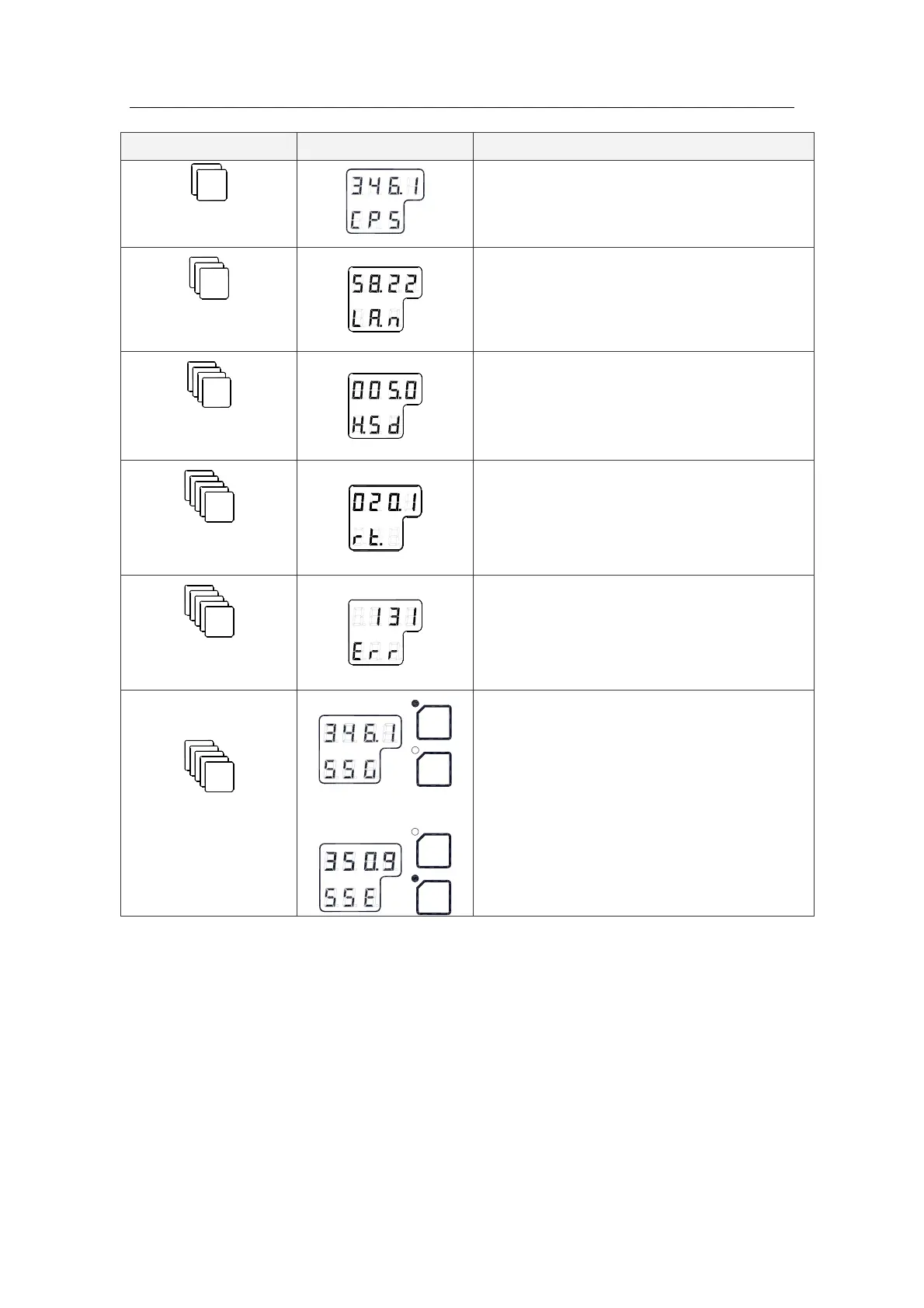Click the lower button beside the SSE display

(x=434, y=898)
